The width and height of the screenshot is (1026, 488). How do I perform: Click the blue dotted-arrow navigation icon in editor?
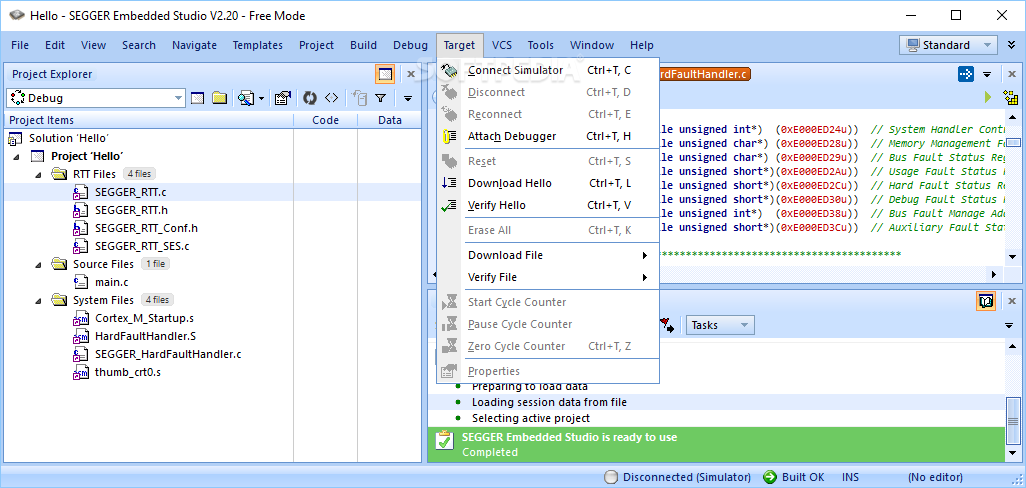[x=966, y=74]
